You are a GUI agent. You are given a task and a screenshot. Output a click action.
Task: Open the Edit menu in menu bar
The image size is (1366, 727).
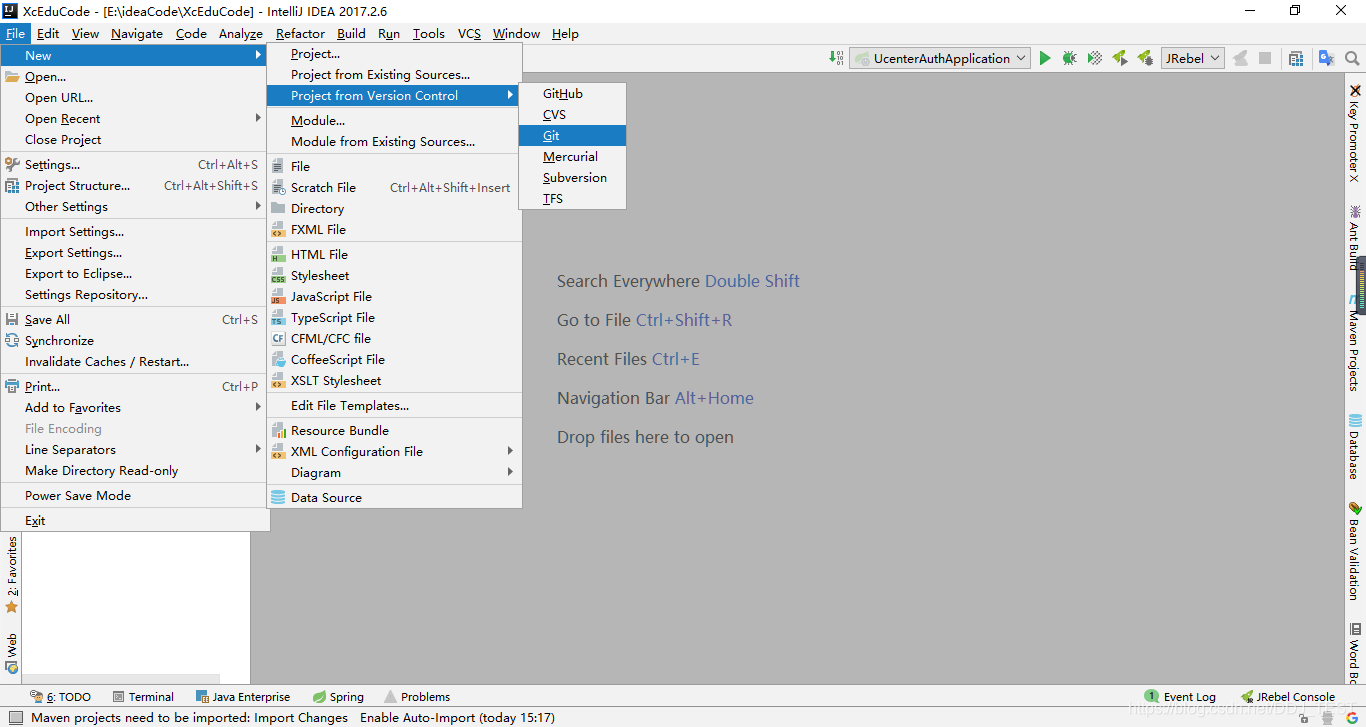pos(48,33)
